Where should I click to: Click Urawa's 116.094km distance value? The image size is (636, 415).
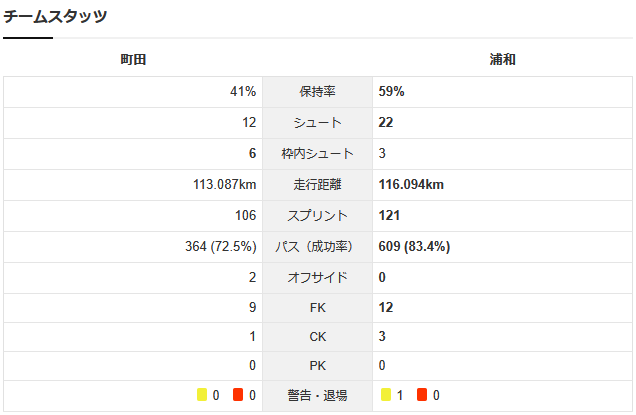coord(411,185)
